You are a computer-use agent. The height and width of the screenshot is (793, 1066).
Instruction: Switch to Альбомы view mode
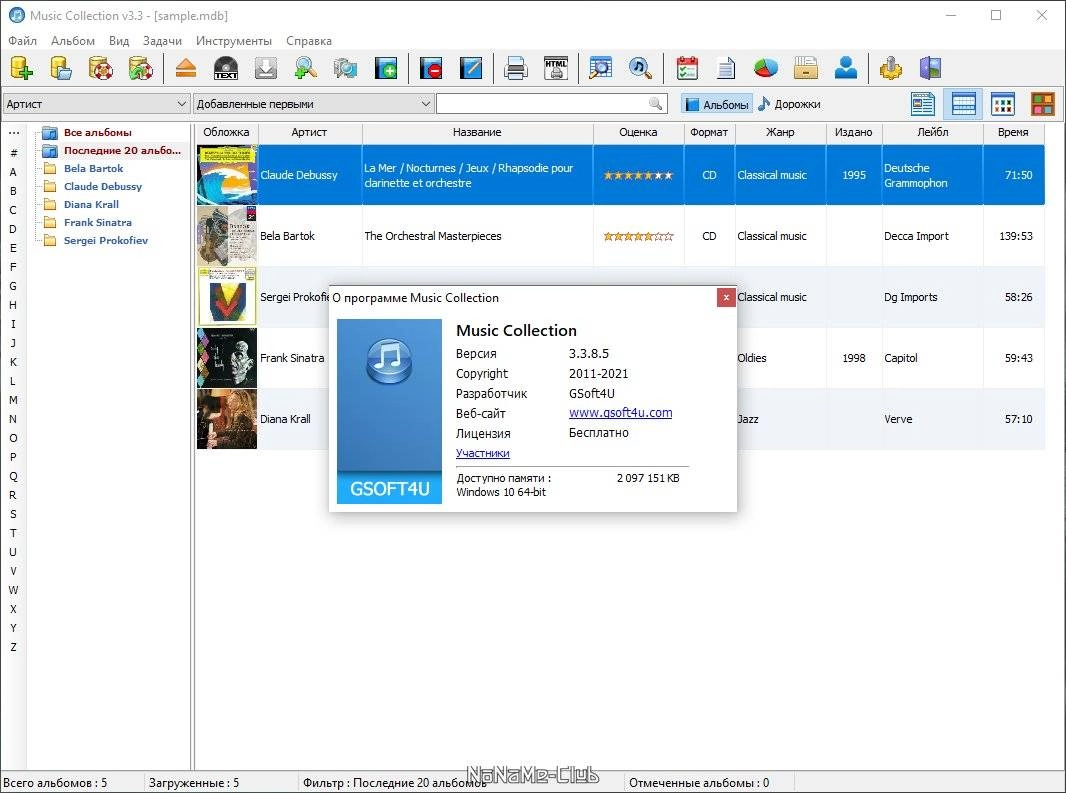(x=717, y=104)
